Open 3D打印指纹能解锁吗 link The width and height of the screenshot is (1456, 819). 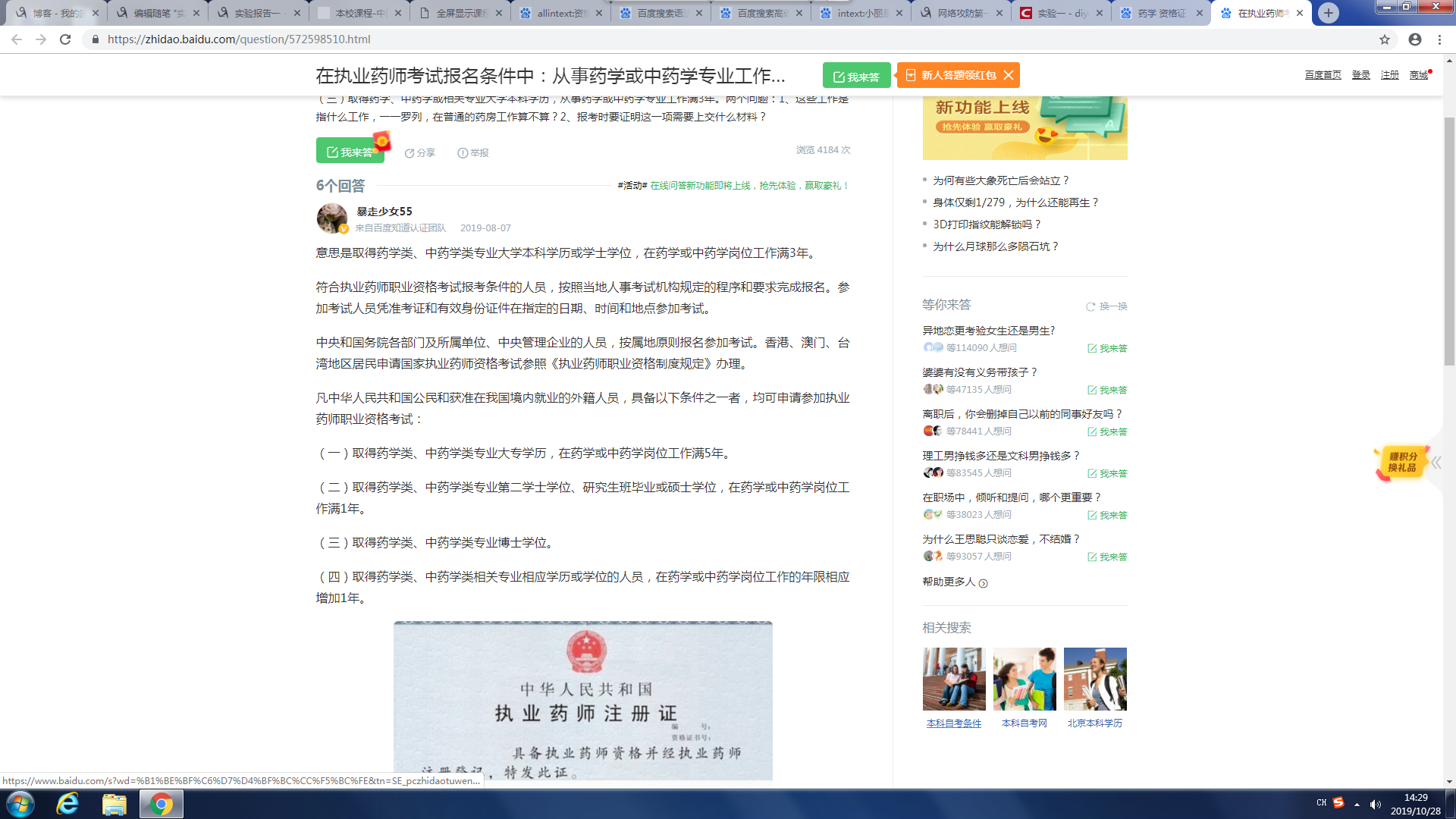click(987, 224)
